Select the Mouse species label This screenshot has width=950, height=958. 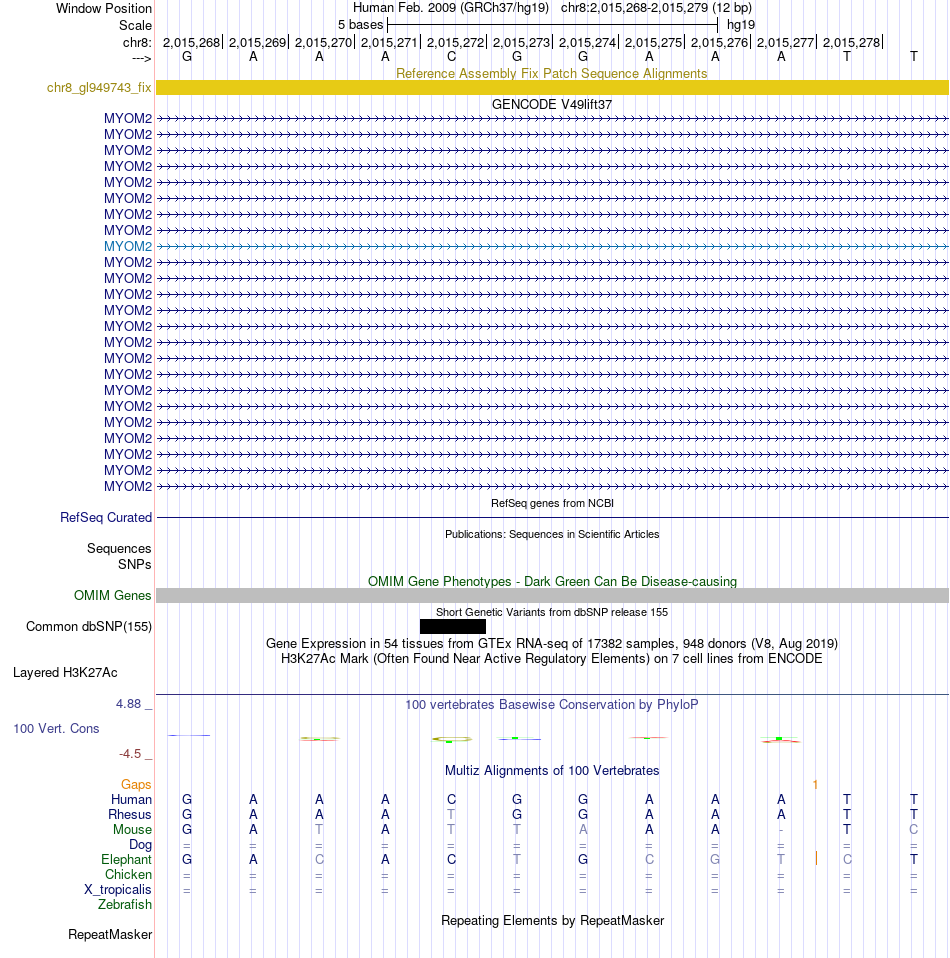click(x=132, y=829)
